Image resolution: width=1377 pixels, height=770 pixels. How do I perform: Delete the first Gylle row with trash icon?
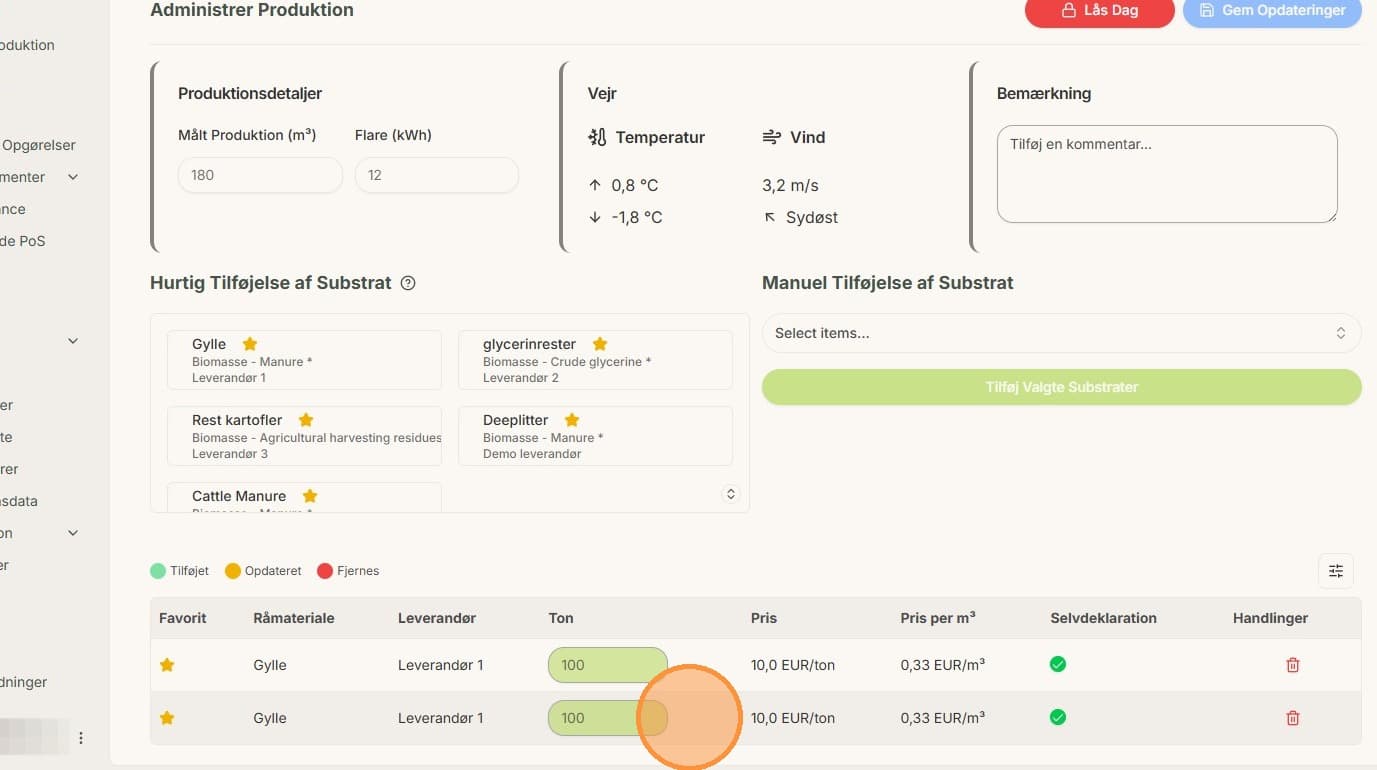(x=1293, y=665)
